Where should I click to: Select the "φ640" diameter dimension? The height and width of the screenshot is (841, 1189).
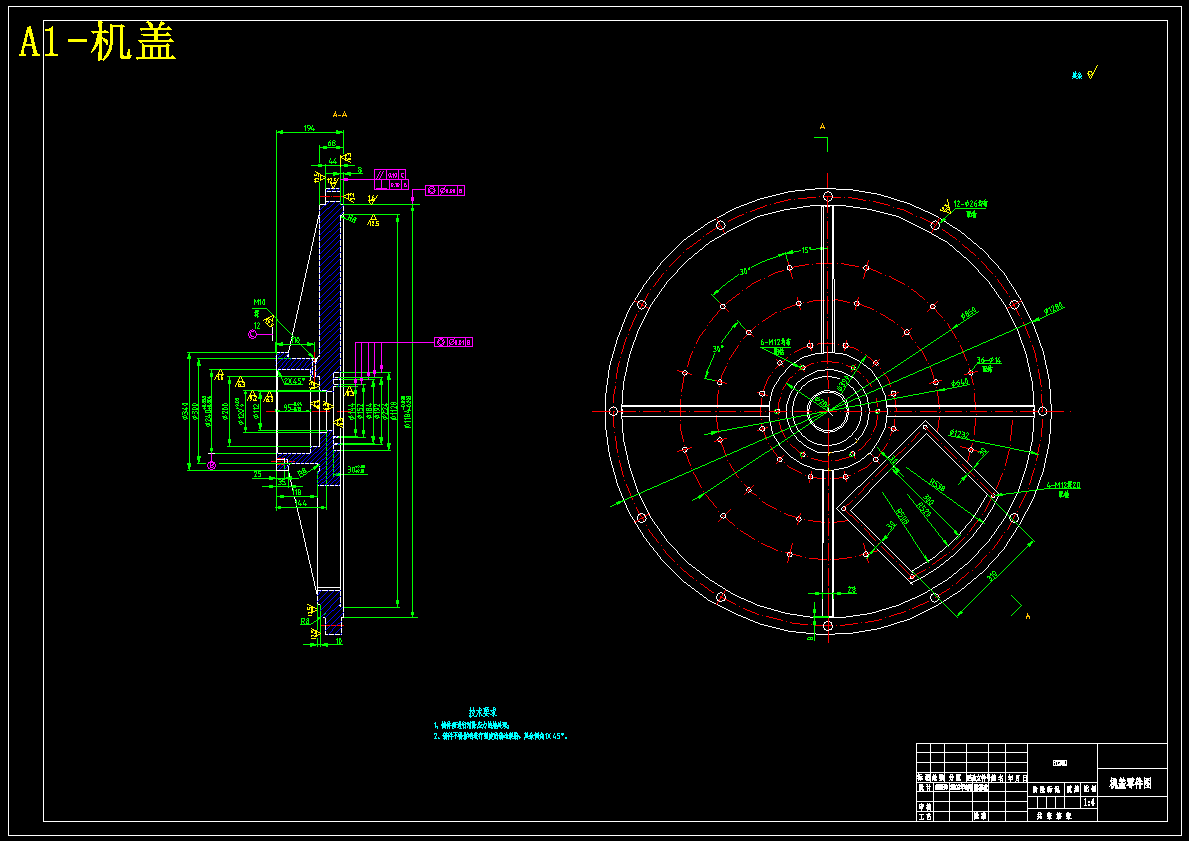(961, 383)
